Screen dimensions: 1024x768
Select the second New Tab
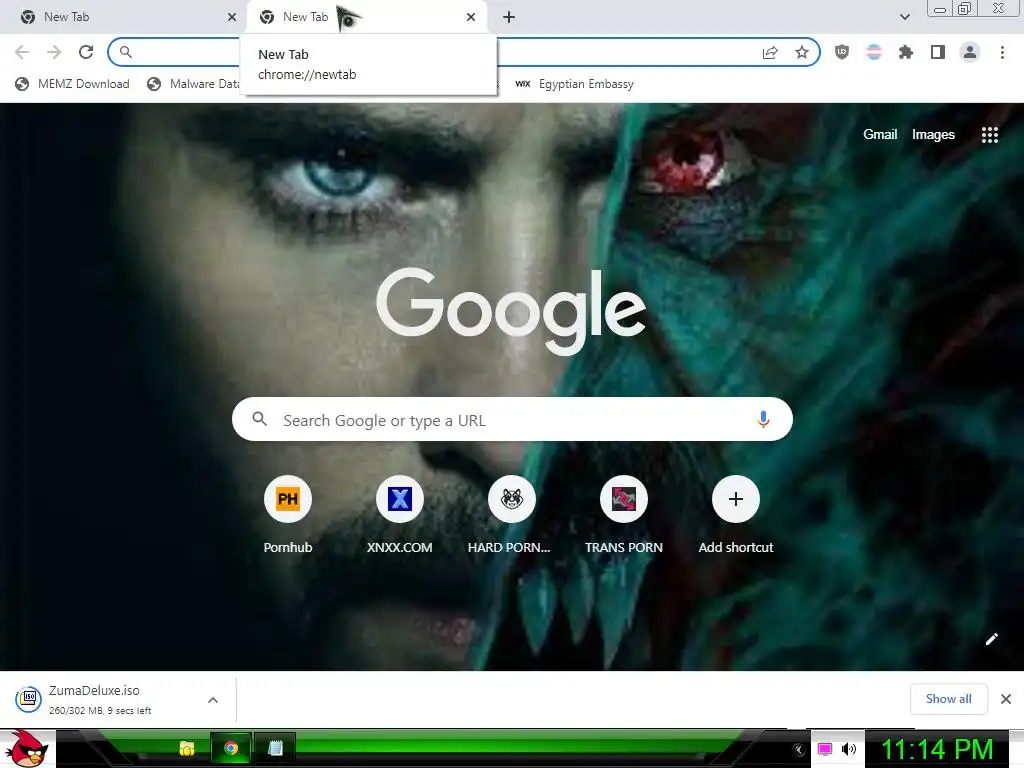[366, 17]
